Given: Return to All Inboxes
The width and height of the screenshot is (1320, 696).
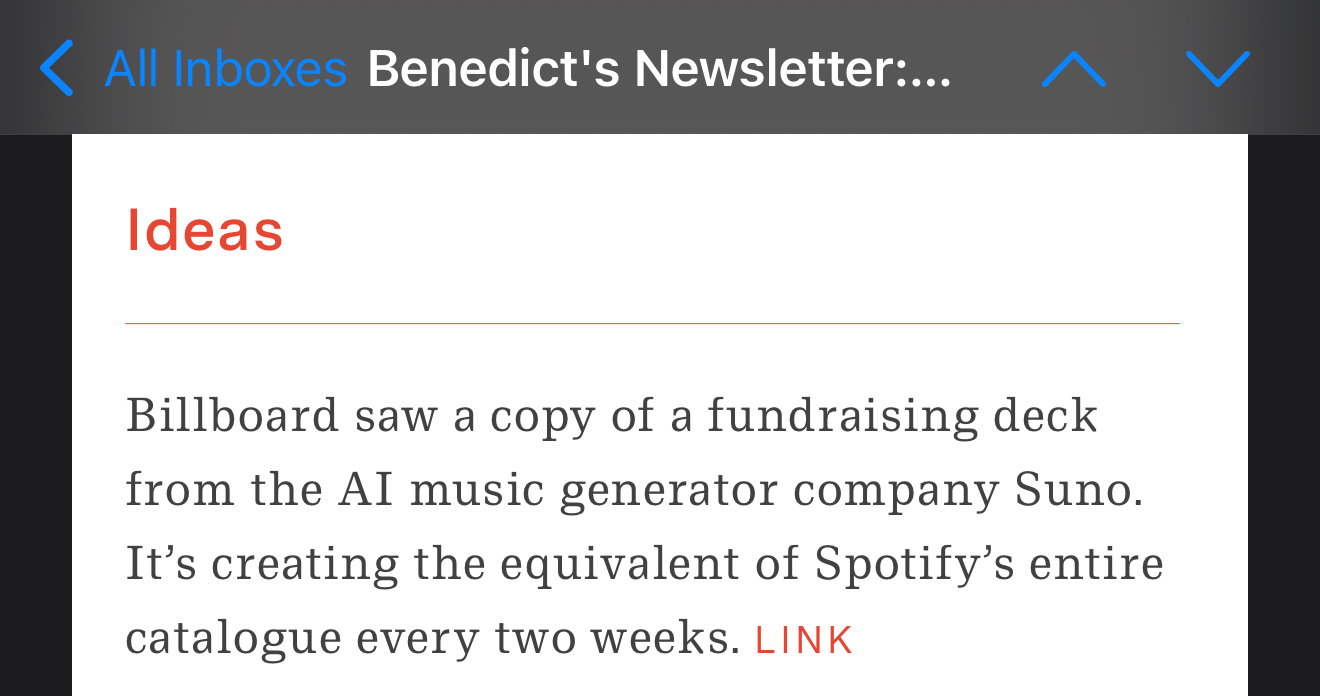Looking at the screenshot, I should tap(225, 69).
